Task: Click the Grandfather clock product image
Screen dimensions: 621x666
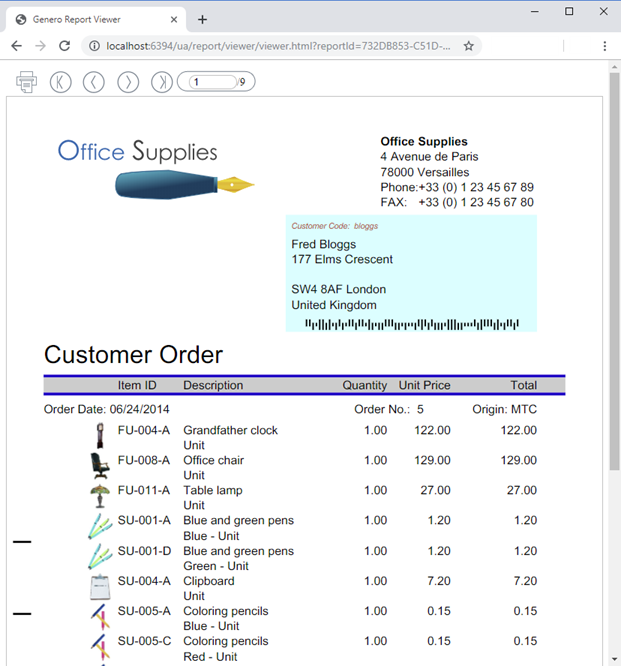Action: click(99, 436)
